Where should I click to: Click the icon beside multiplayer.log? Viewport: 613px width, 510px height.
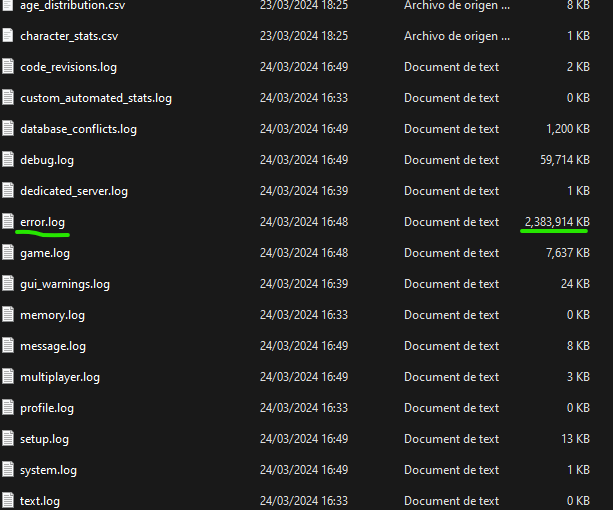pos(7,376)
